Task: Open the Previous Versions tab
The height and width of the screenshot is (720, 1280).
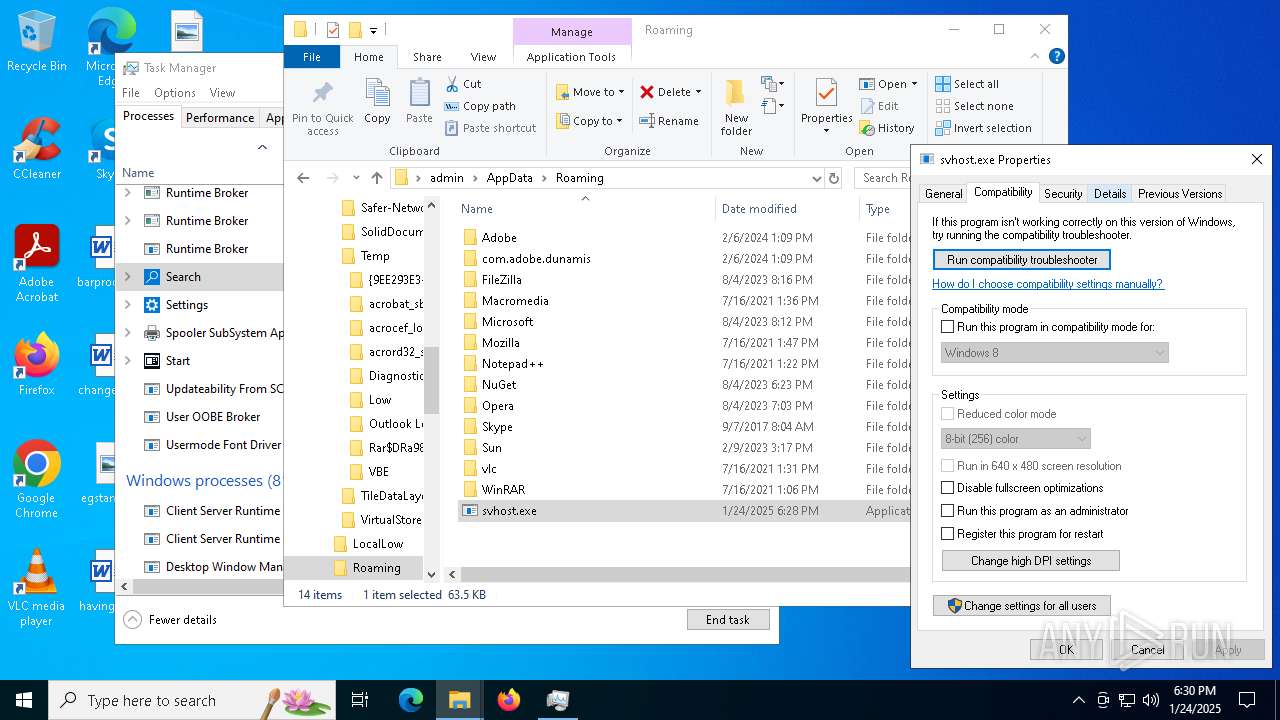Action: [1180, 194]
